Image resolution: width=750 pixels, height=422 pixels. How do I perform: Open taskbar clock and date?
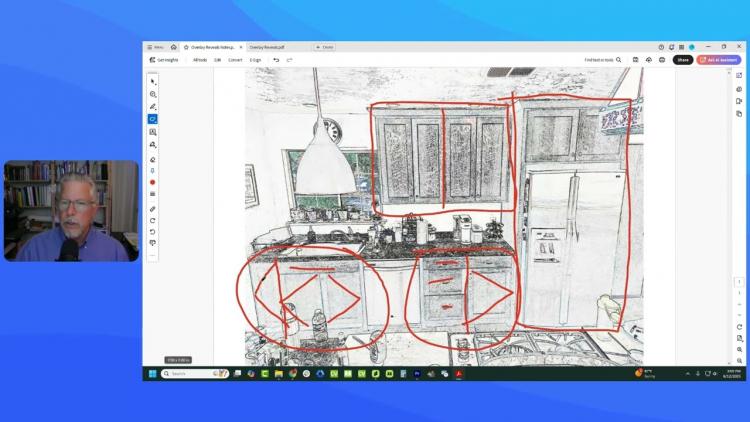(732, 374)
